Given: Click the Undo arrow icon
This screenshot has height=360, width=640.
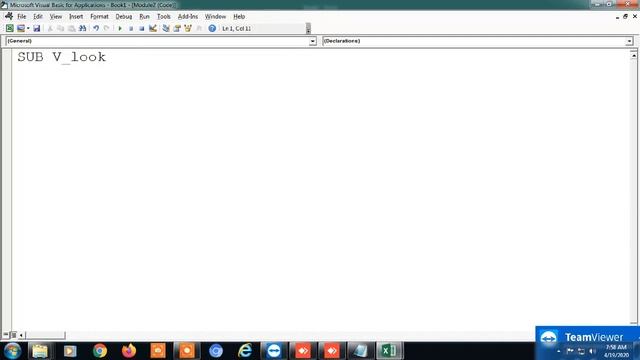Looking at the screenshot, I should pyautogui.click(x=96, y=28).
